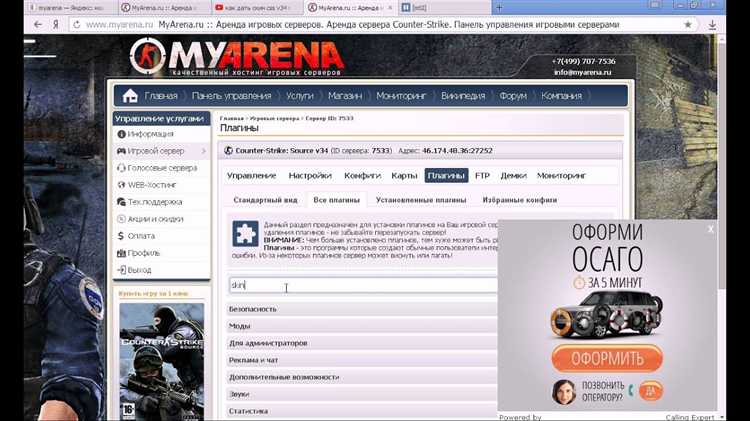Image resolution: width=750 pixels, height=421 pixels.
Task: Click Игровые сервера breadcrumb link
Action: 275,118
